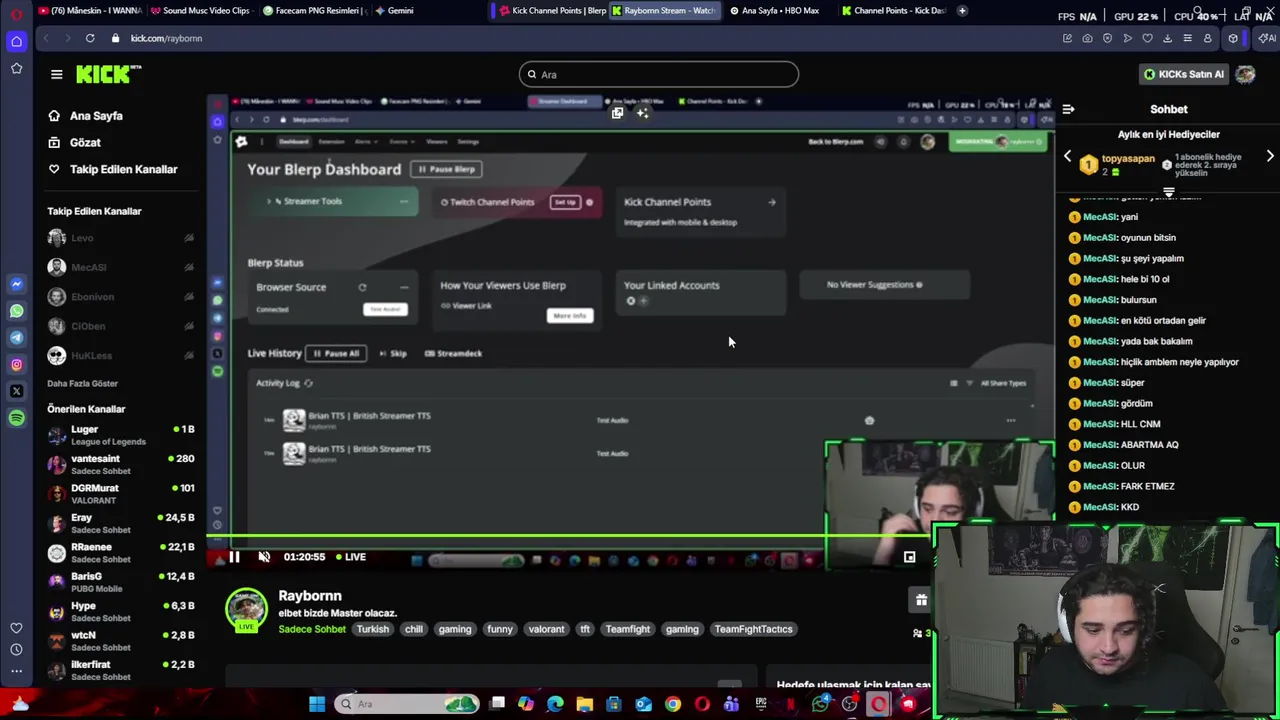Toggle notifications for Levo channel
The height and width of the screenshot is (720, 1280).
point(189,238)
